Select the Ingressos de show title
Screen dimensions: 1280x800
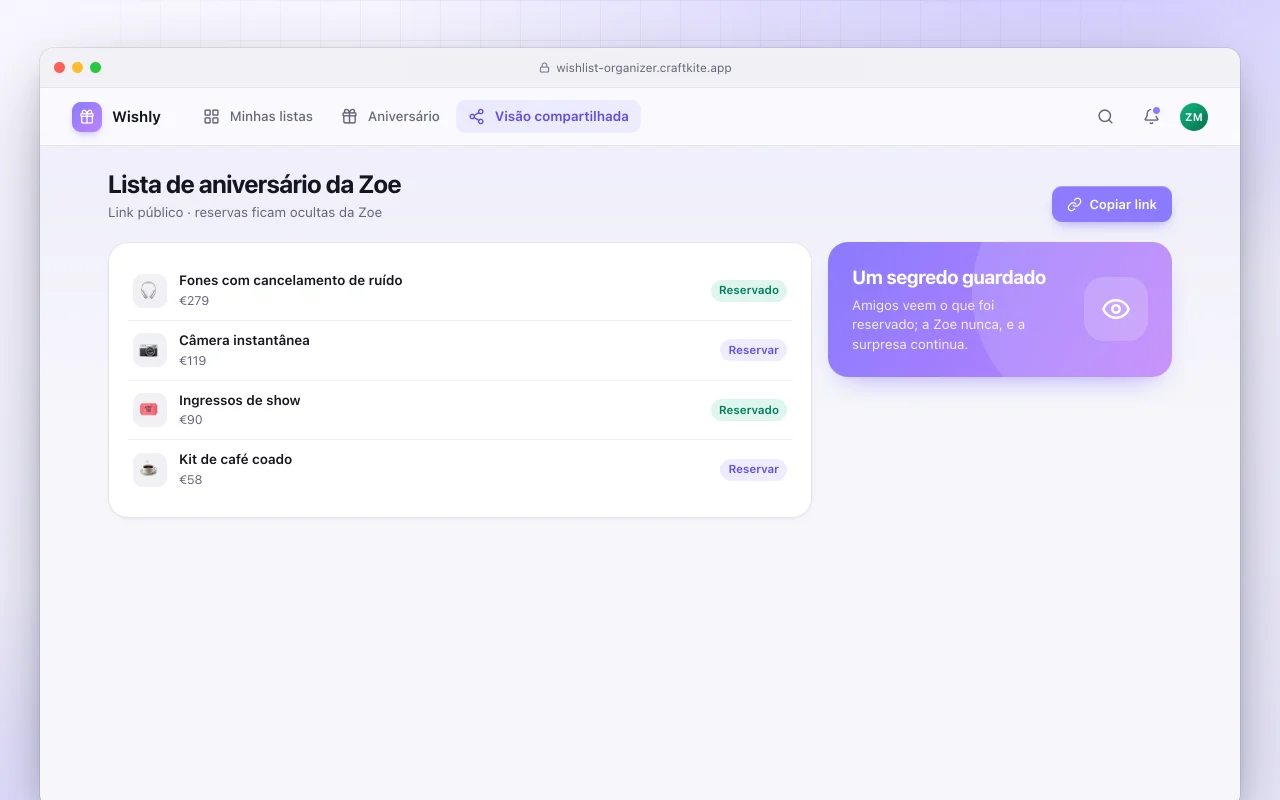point(240,400)
